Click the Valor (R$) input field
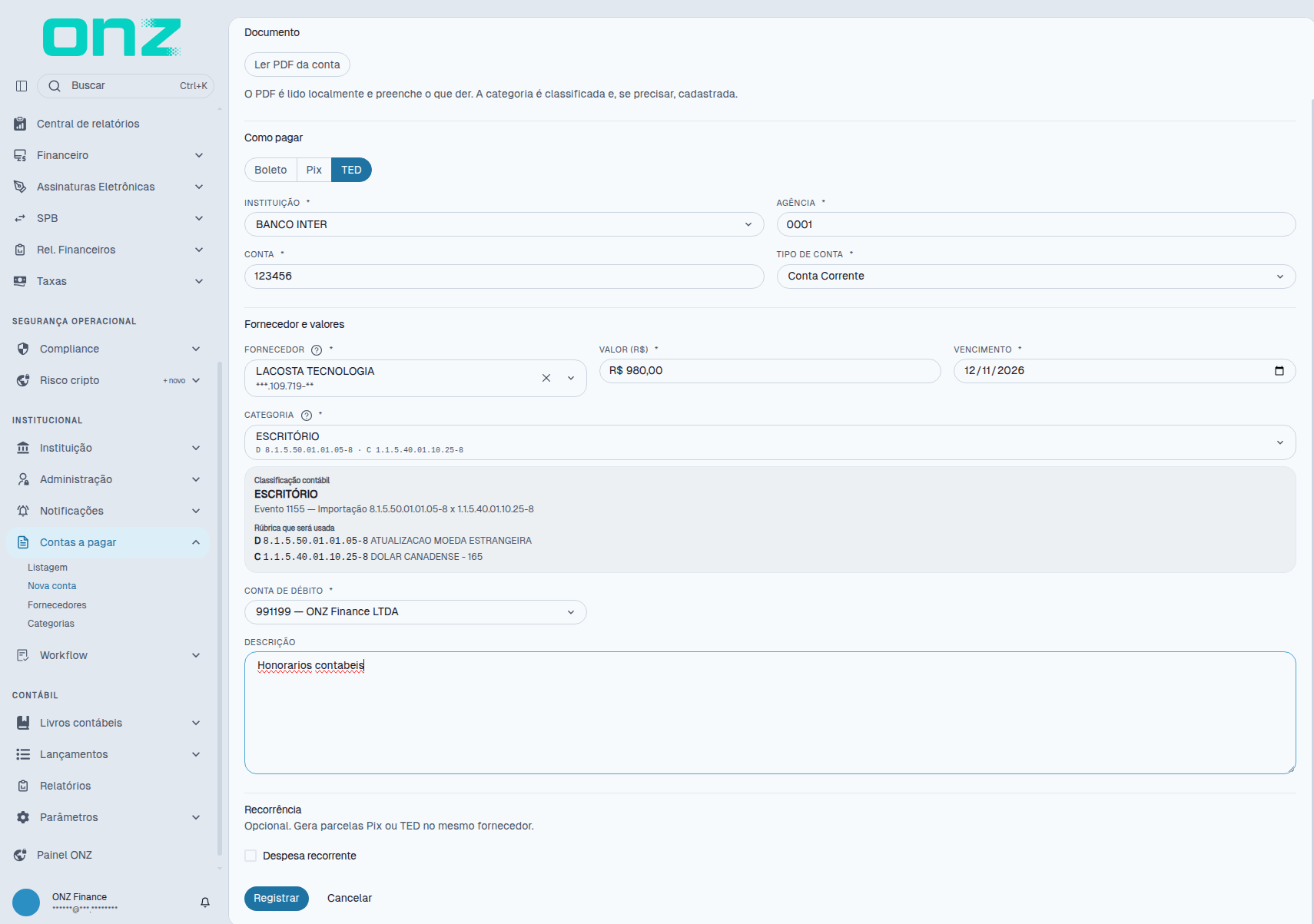This screenshot has height=924, width=1314. (x=770, y=371)
